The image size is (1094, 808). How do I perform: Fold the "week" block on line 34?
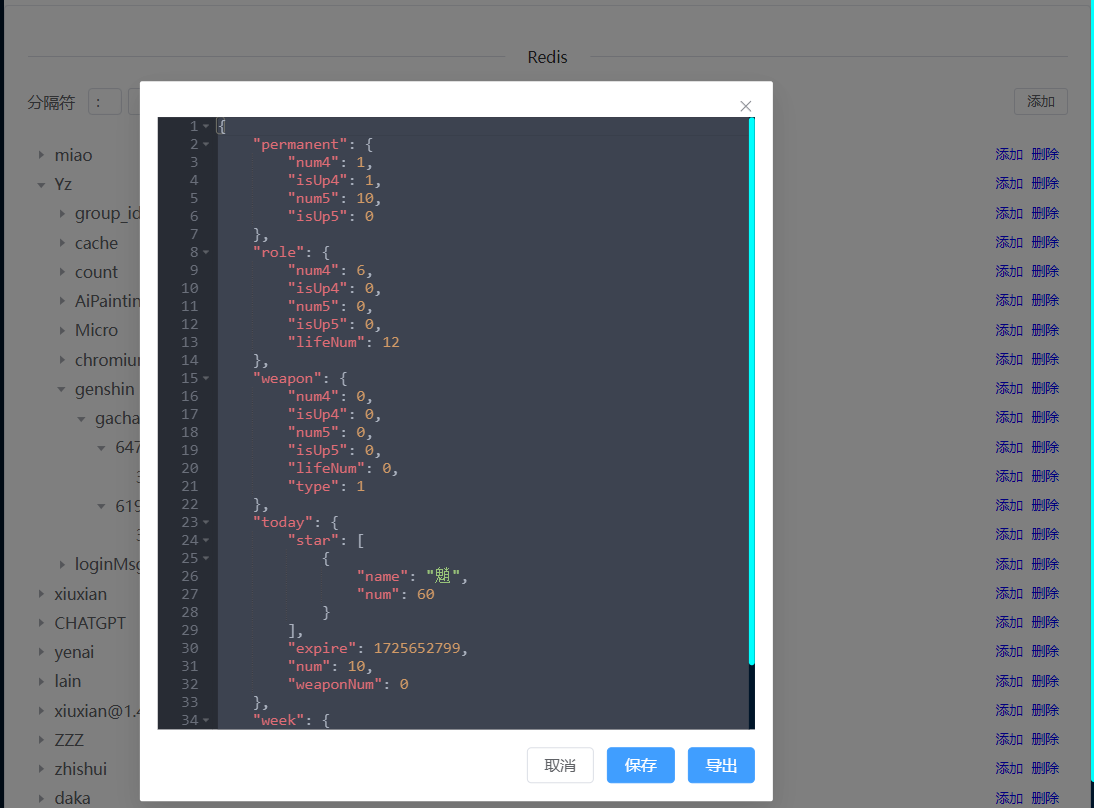pyautogui.click(x=206, y=720)
